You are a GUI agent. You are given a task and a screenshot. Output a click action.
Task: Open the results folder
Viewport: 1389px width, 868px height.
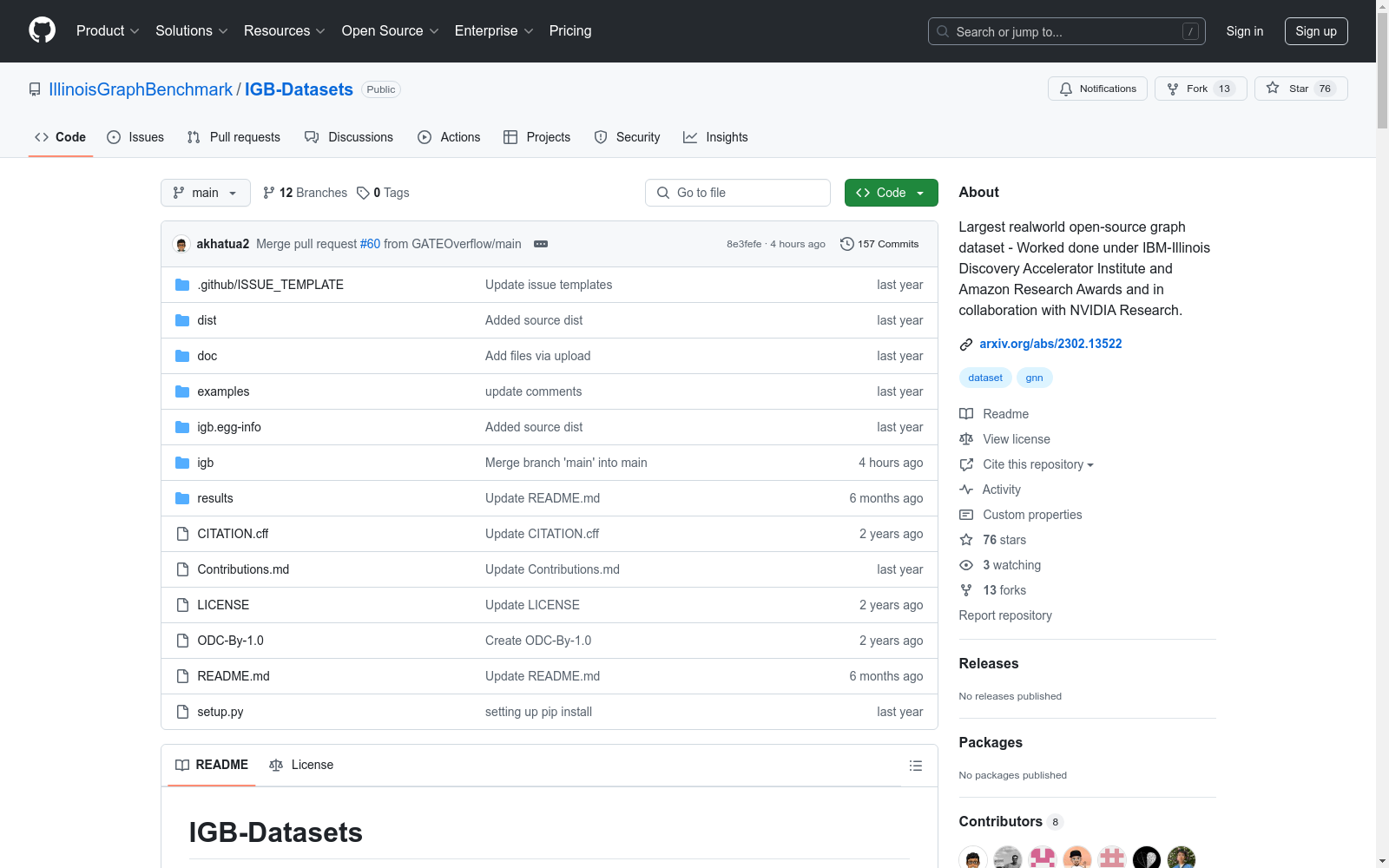(215, 498)
